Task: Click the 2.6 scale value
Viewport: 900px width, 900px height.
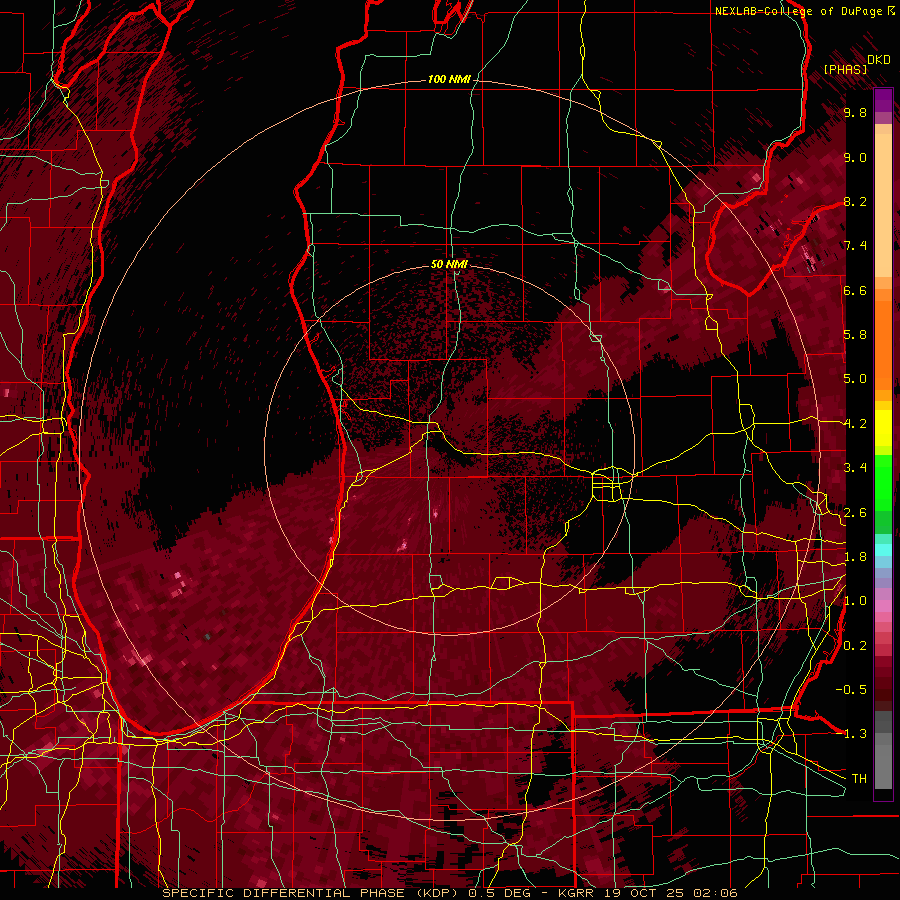Action: pyautogui.click(x=855, y=513)
